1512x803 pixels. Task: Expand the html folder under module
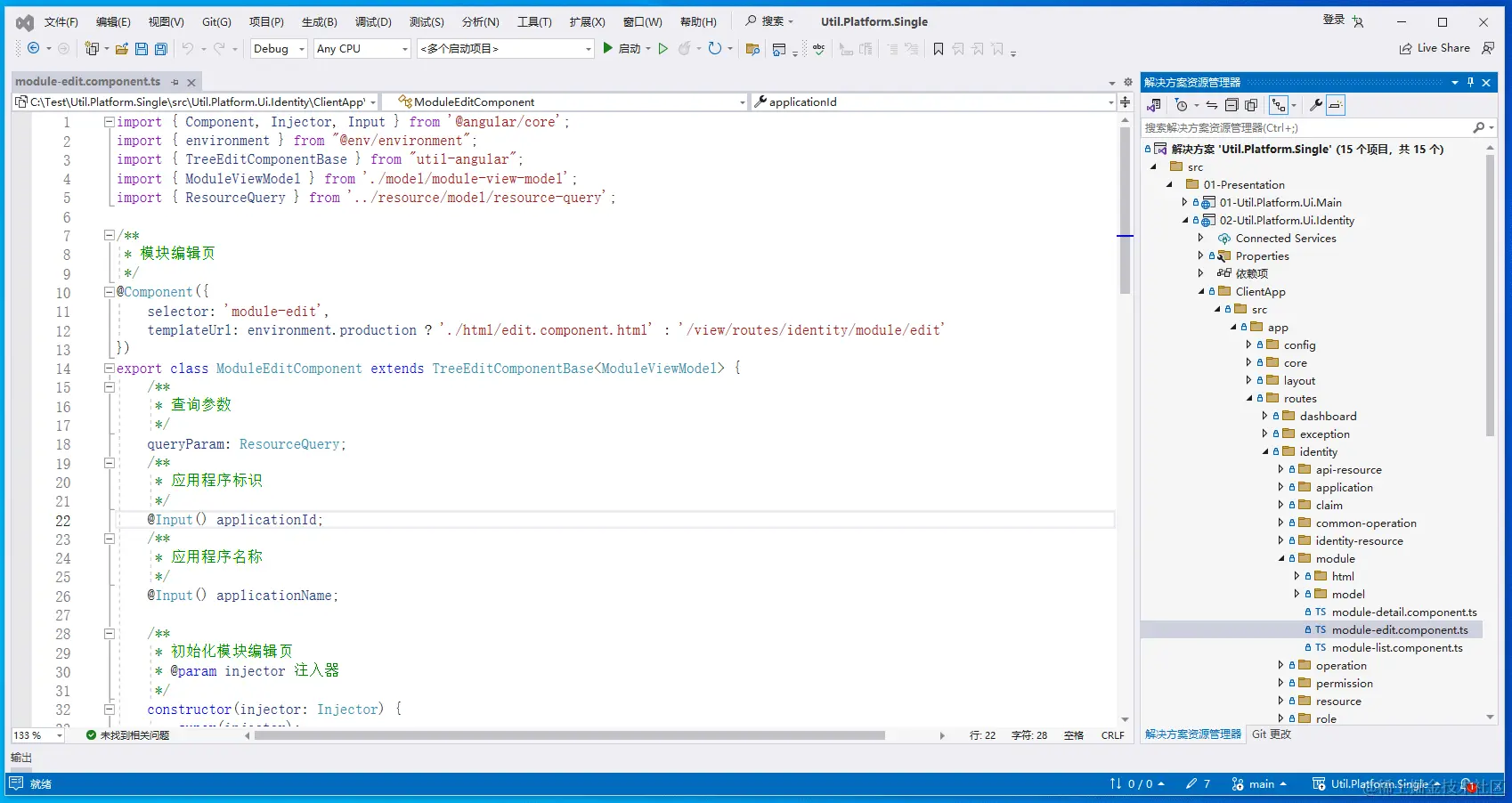pyautogui.click(x=1297, y=576)
